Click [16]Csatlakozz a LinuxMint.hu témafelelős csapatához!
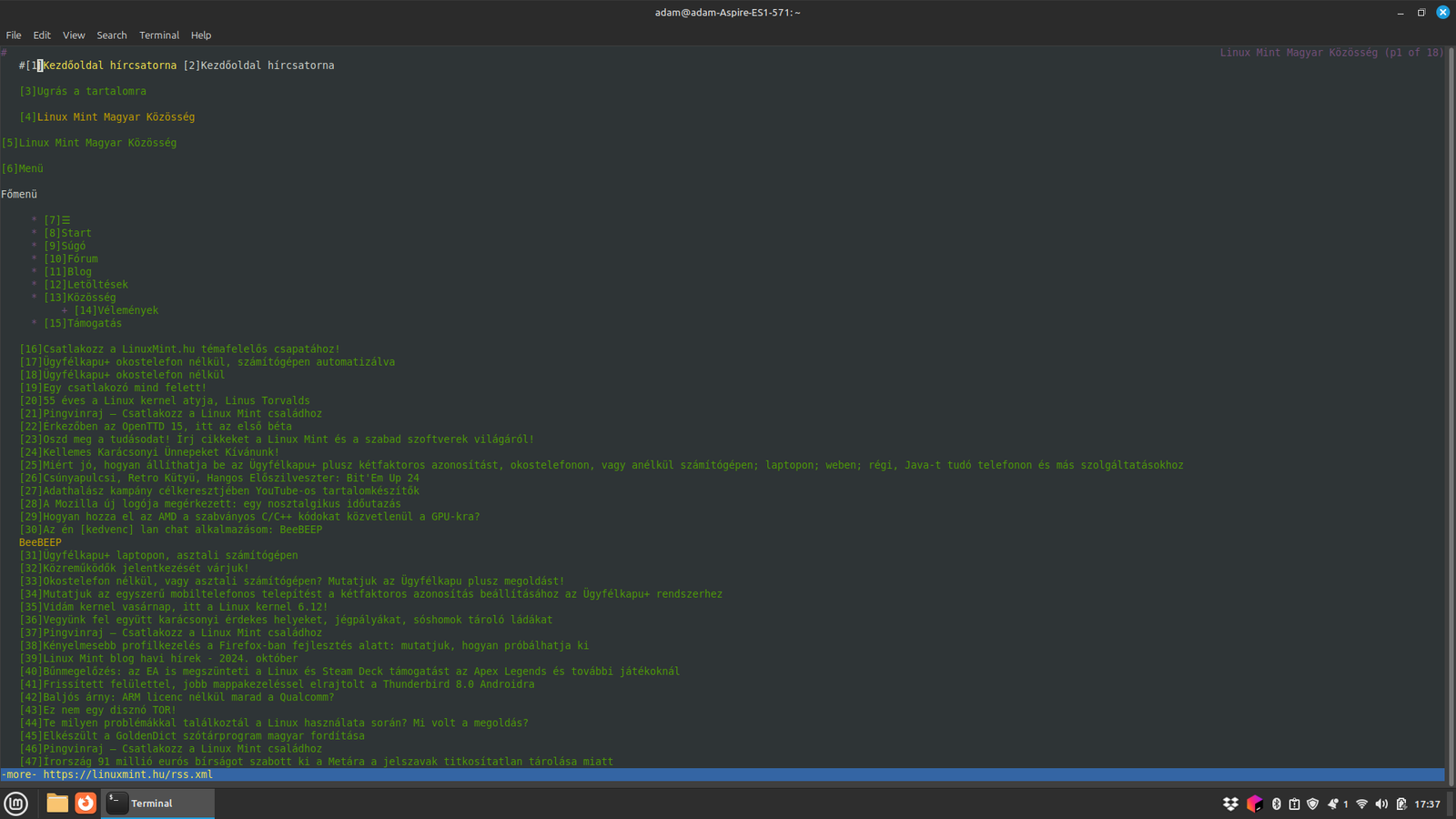This screenshot has width=1456, height=819. (180, 349)
